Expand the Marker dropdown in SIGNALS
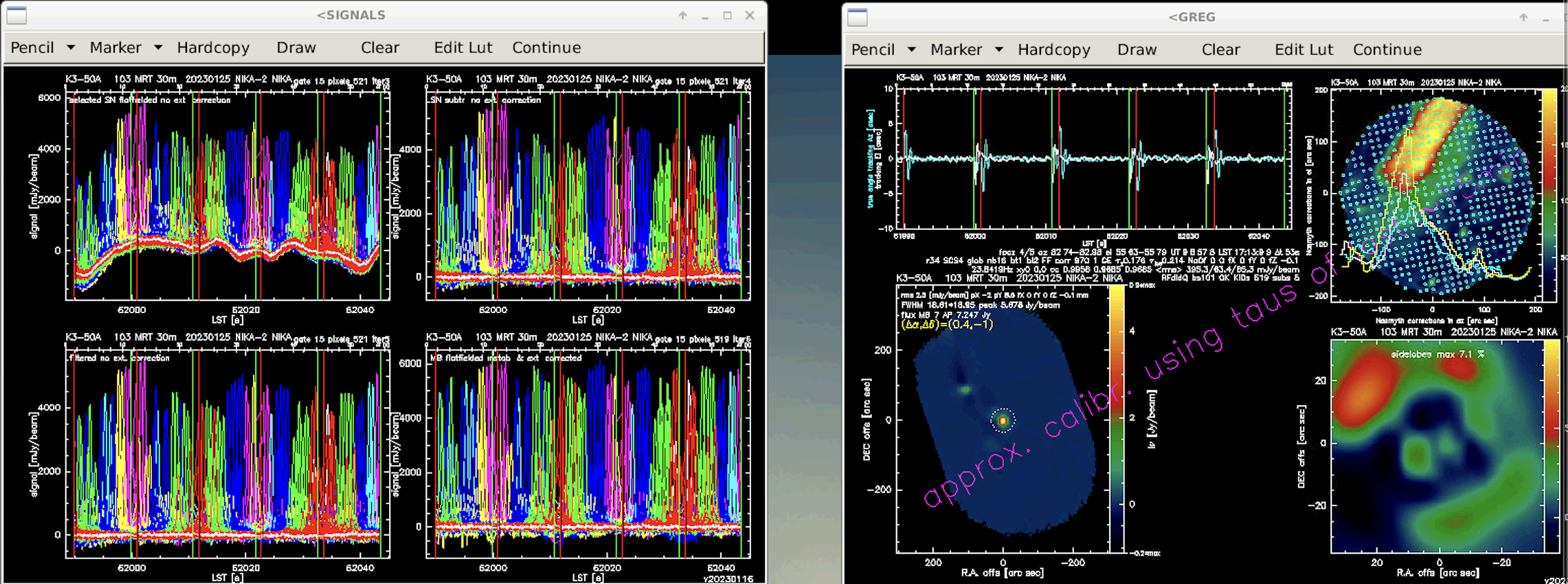The image size is (1568, 584). (158, 48)
